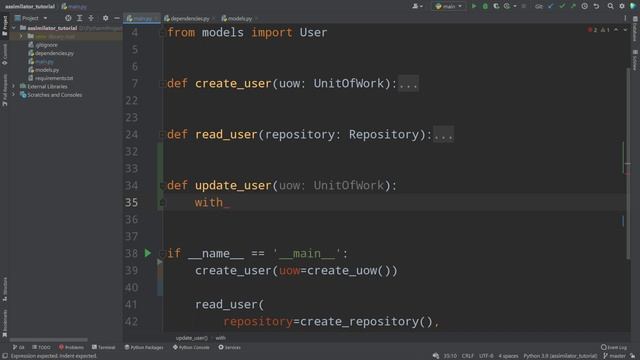Click Select Opened File target icon in Project panel
Image resolution: width=640 pixels, height=360 pixels.
(68, 18)
